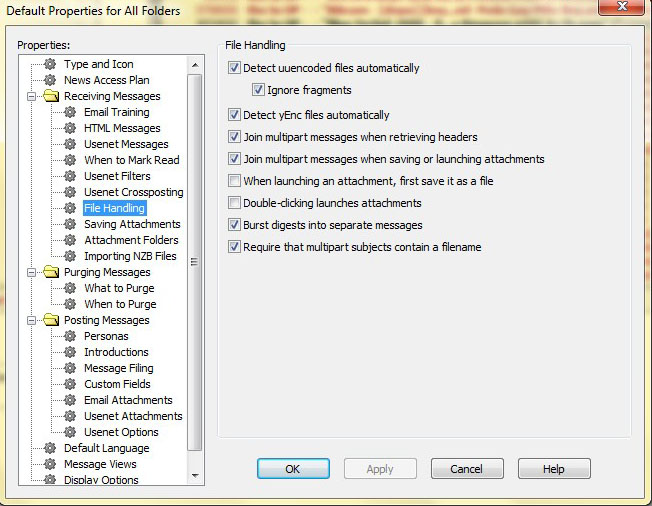Close the Default Properties dialog window

tap(622, 6)
